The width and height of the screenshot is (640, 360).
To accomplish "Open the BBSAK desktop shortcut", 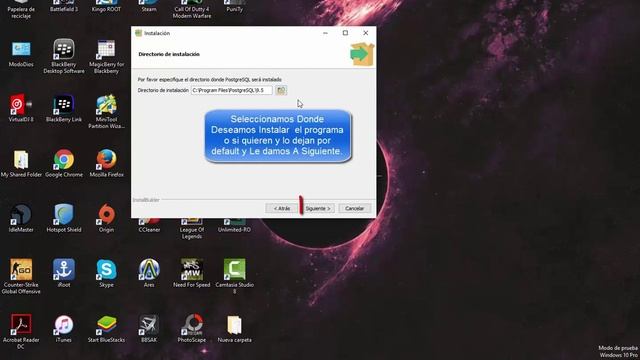I will pos(149,328).
